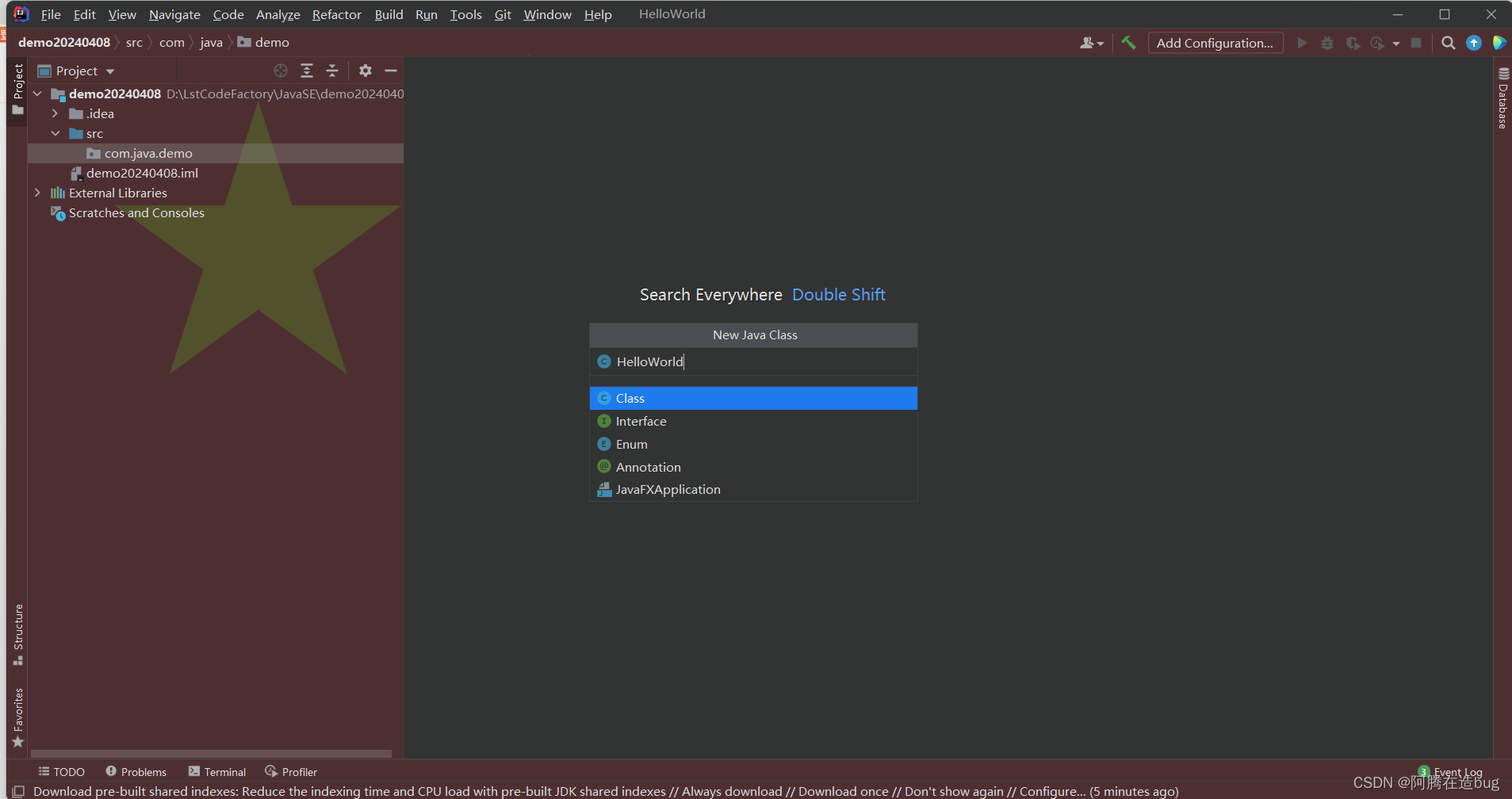Select Interface in the New Java Class list
This screenshot has width=1512, height=799.
point(753,421)
